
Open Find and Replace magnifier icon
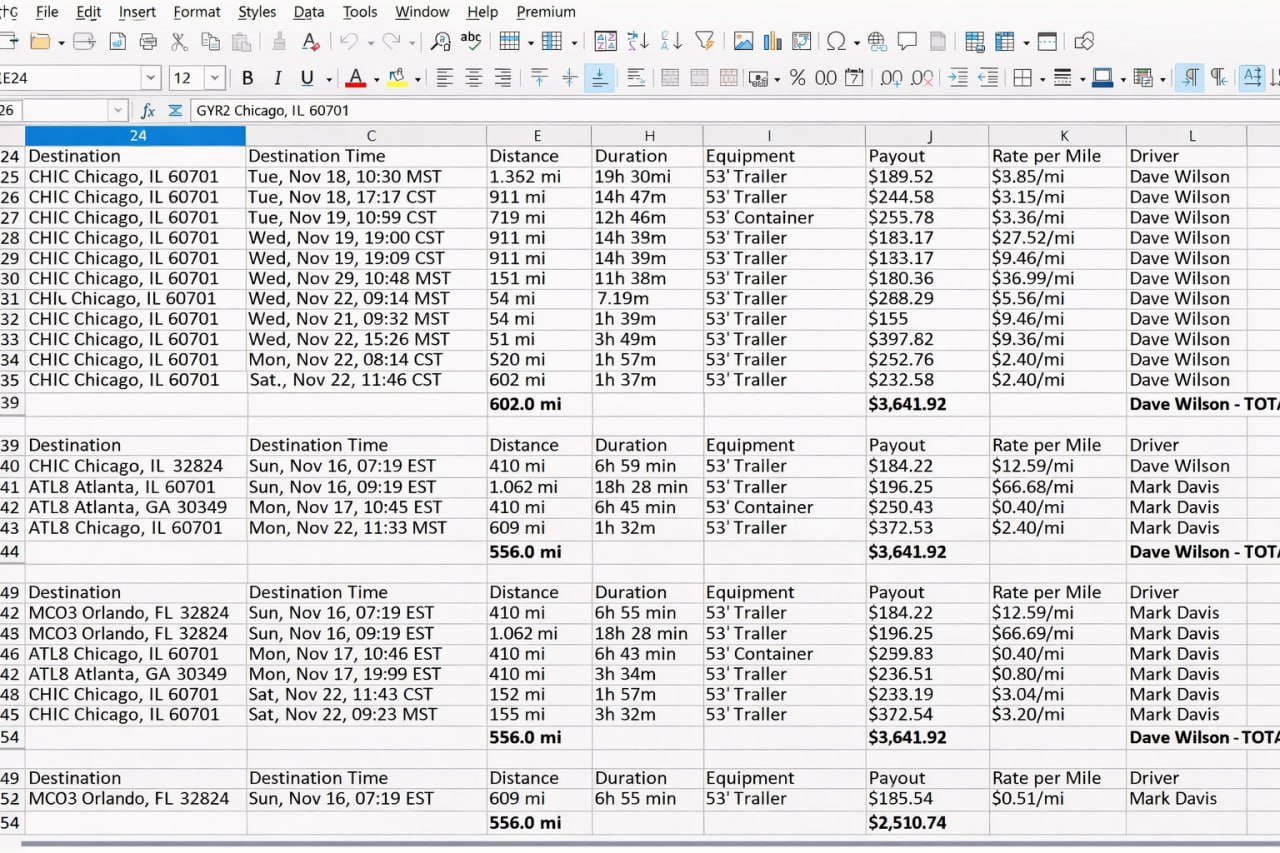pyautogui.click(x=440, y=42)
